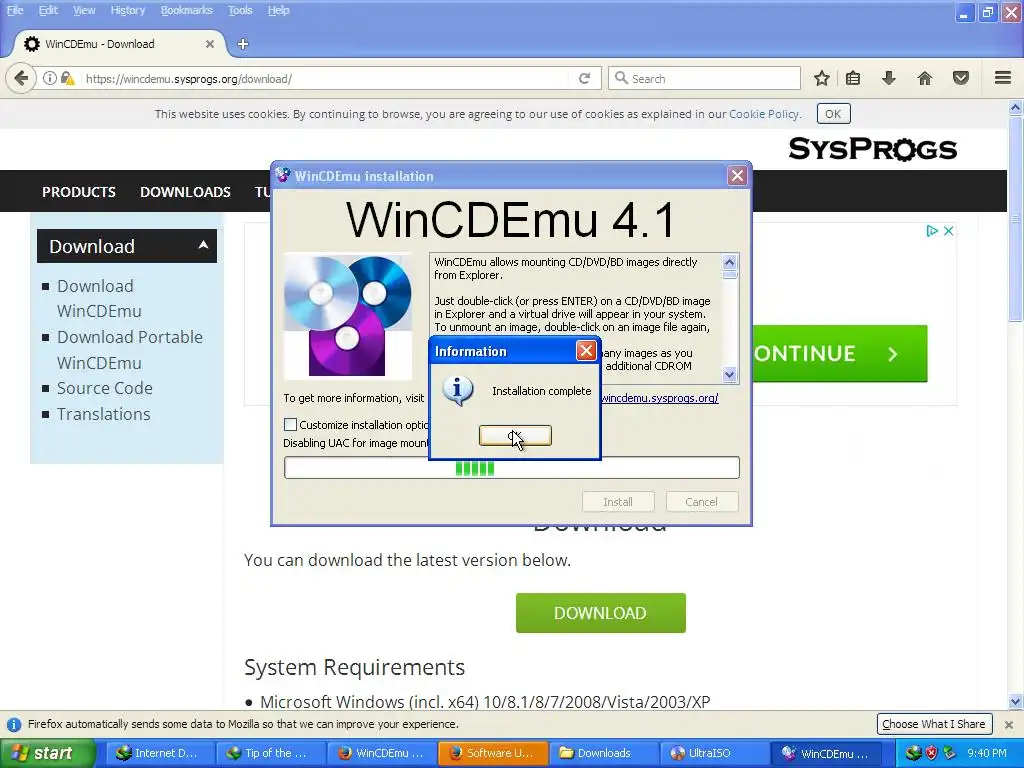Screen dimensions: 1024x768
Task: Switch to Internet D... taskbar item
Action: click(159, 753)
